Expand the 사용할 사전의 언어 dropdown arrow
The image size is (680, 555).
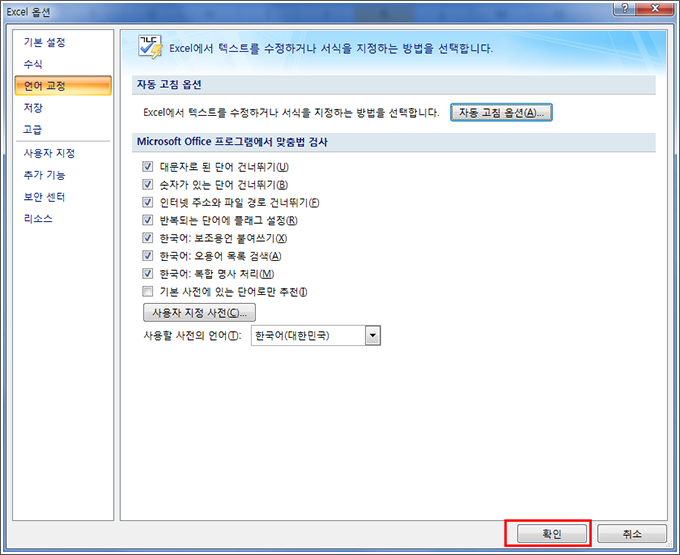(373, 336)
